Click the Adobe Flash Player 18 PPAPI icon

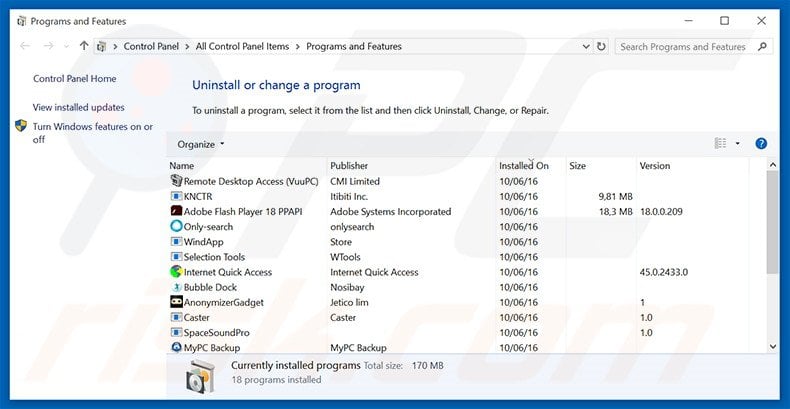[x=176, y=211]
